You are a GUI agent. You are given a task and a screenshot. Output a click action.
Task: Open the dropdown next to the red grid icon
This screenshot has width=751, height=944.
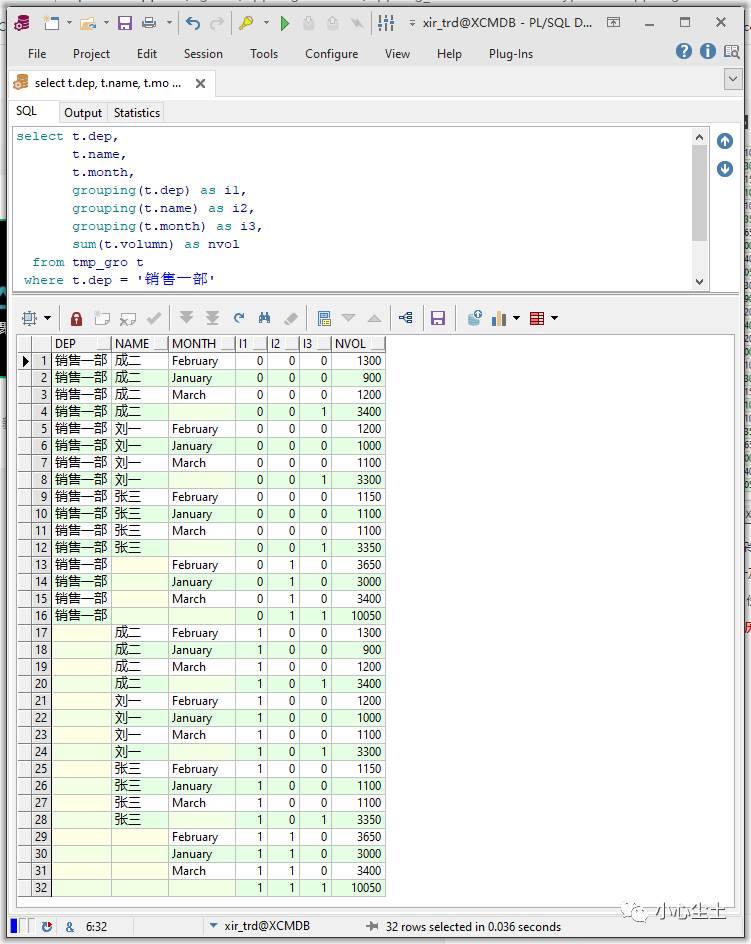coord(554,318)
